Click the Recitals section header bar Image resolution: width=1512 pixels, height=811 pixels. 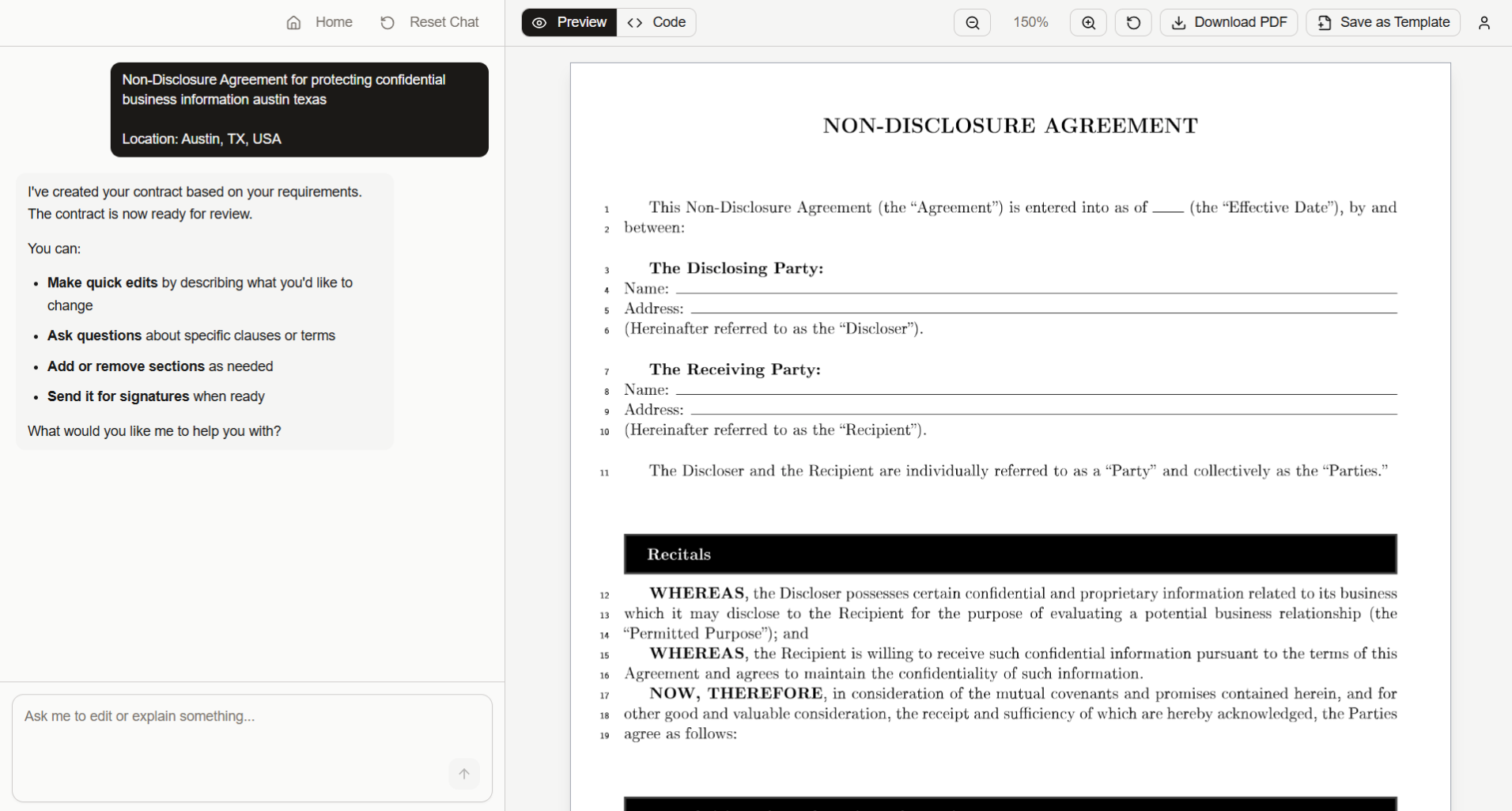pos(1010,554)
